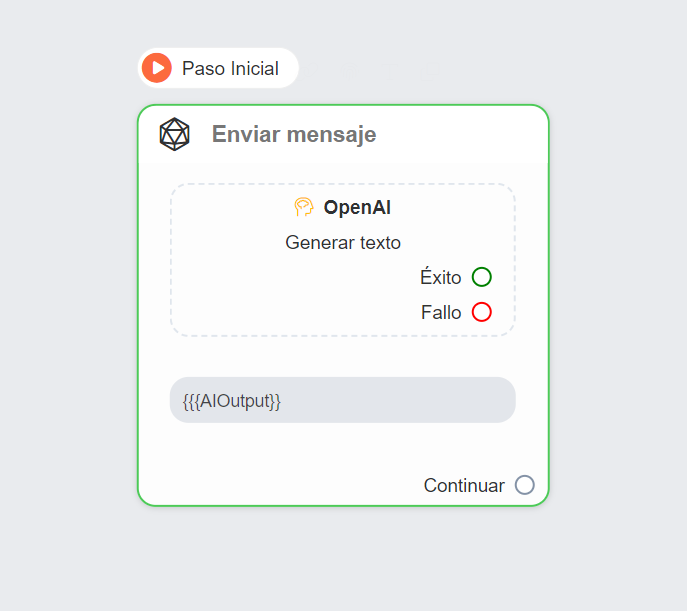The width and height of the screenshot is (687, 611).
Task: Click the Generar texto action text
Action: (x=343, y=243)
